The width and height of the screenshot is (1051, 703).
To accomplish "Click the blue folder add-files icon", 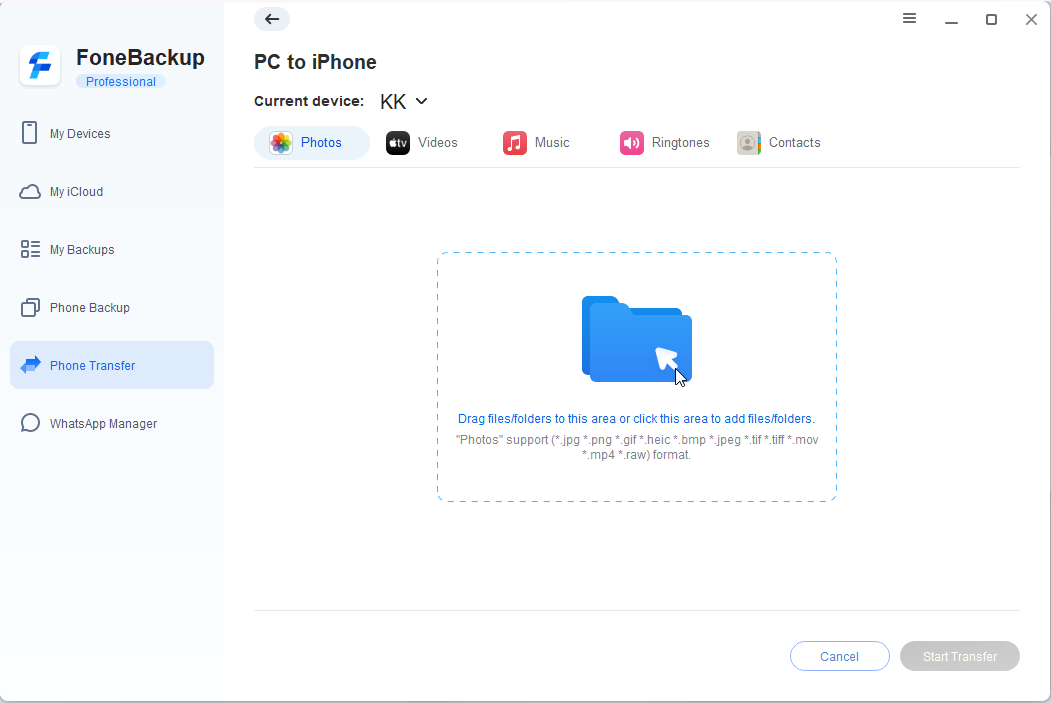I will 637,339.
